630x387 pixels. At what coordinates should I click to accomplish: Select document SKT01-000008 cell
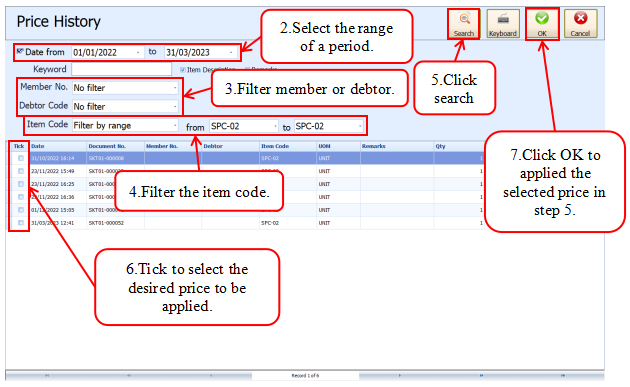pyautogui.click(x=115, y=158)
